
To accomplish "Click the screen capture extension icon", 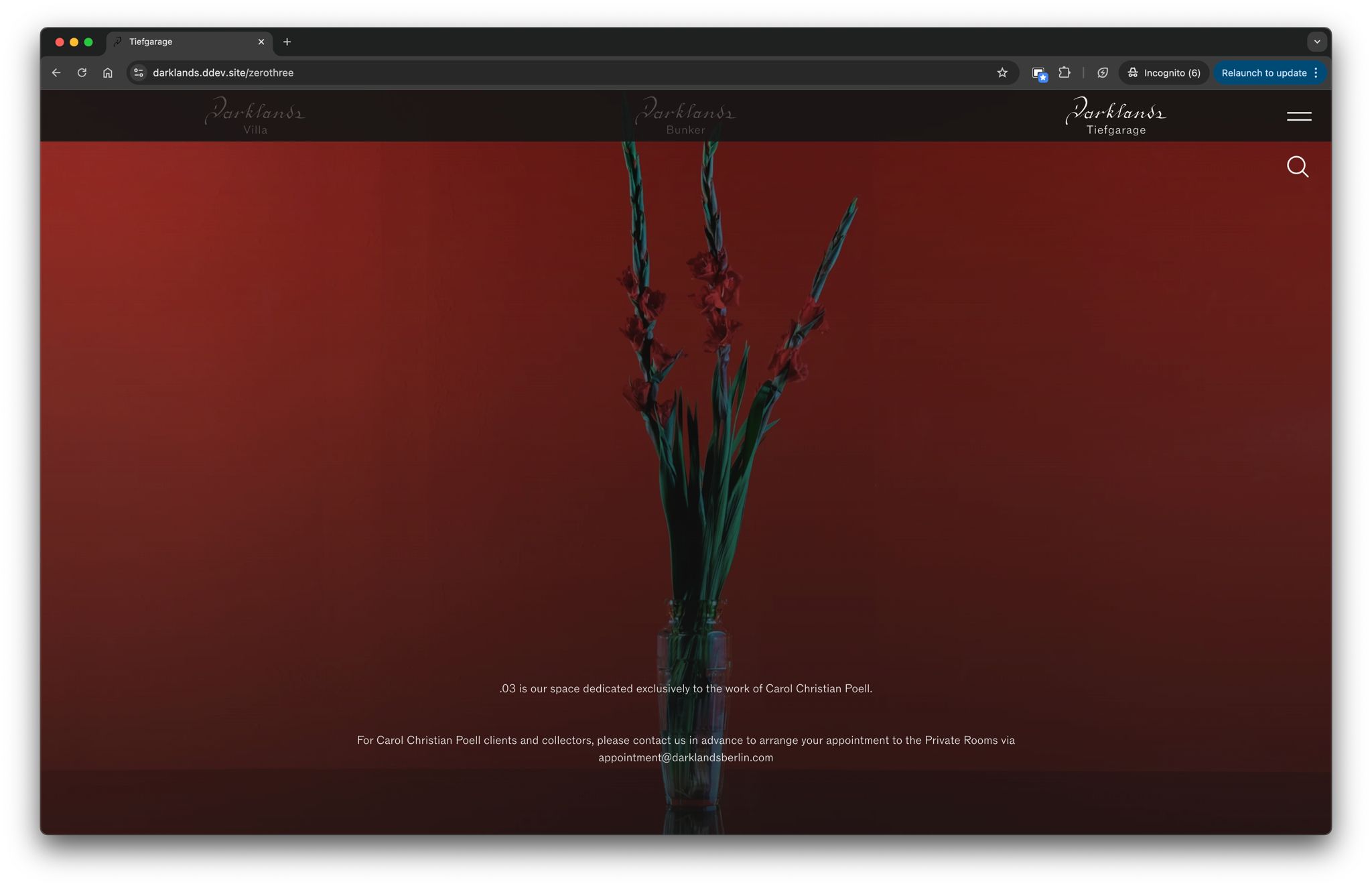I will pyautogui.click(x=1038, y=73).
